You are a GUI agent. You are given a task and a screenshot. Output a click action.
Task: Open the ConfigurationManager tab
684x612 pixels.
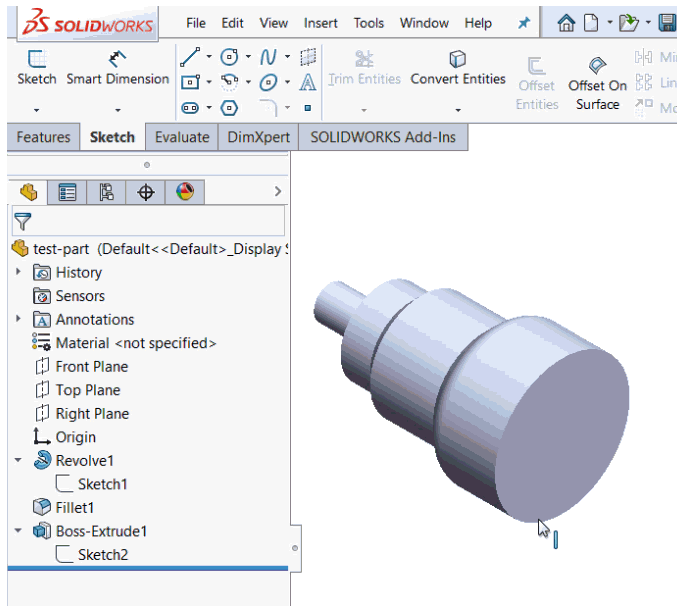[106, 192]
